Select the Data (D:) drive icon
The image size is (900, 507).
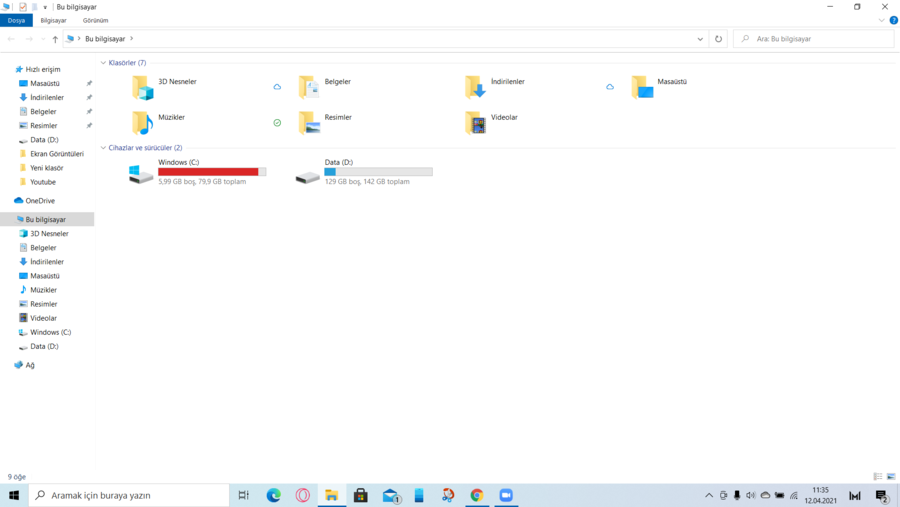(x=308, y=177)
